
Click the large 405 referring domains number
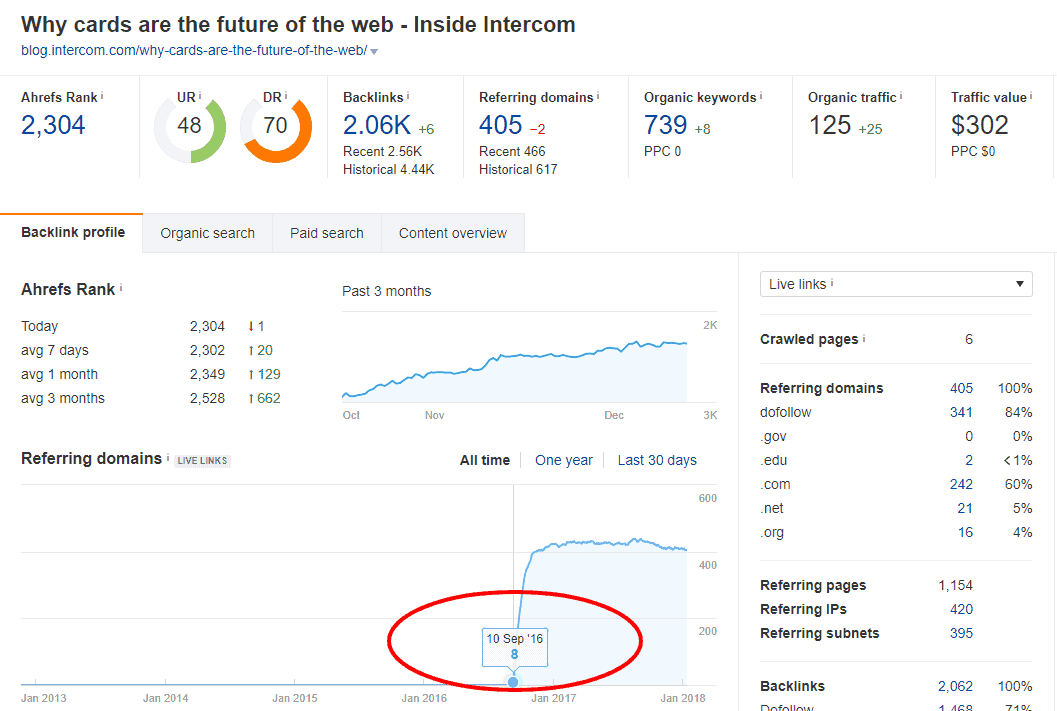tap(501, 125)
